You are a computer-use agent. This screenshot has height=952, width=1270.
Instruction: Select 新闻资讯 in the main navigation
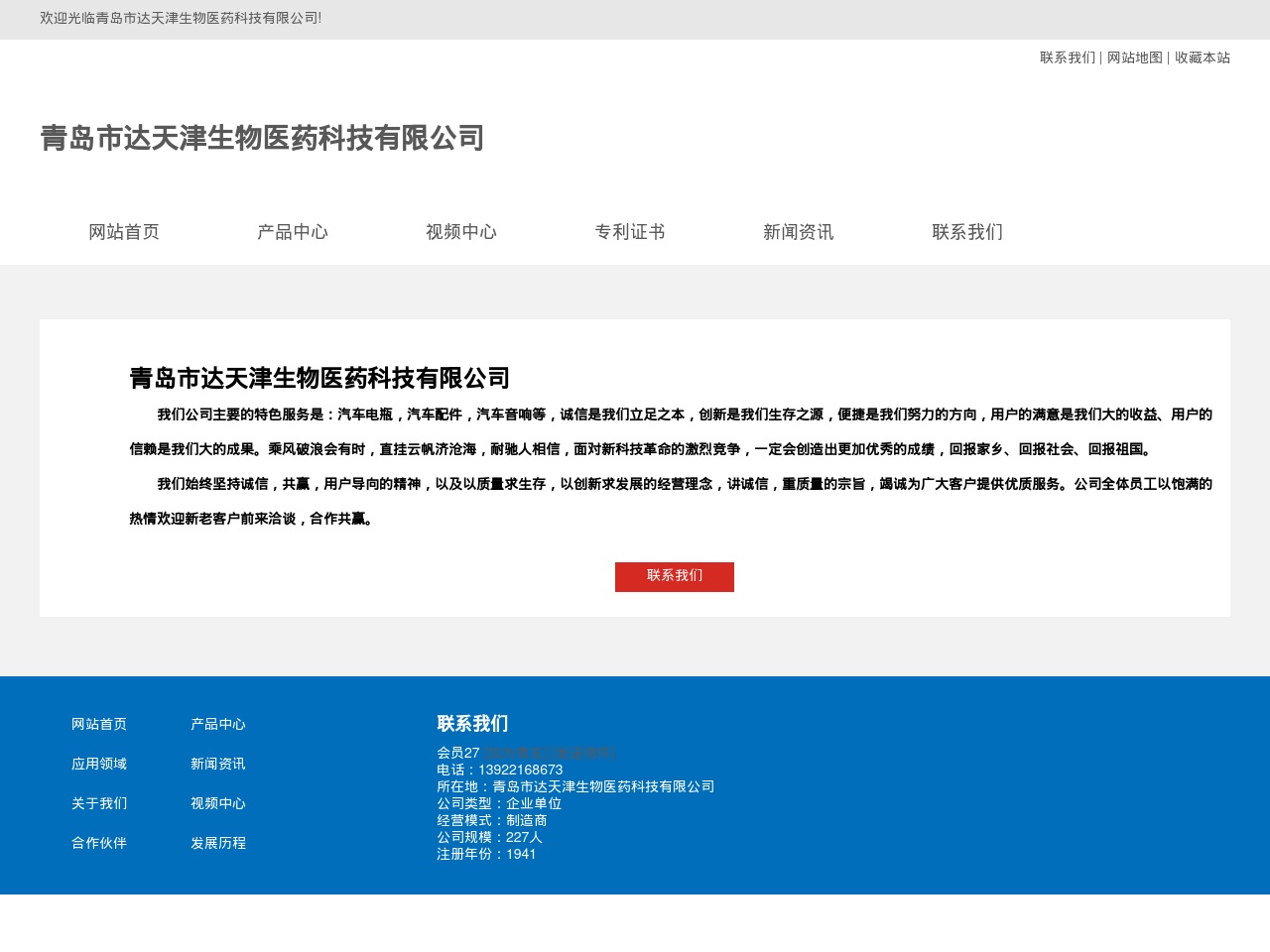click(x=799, y=232)
